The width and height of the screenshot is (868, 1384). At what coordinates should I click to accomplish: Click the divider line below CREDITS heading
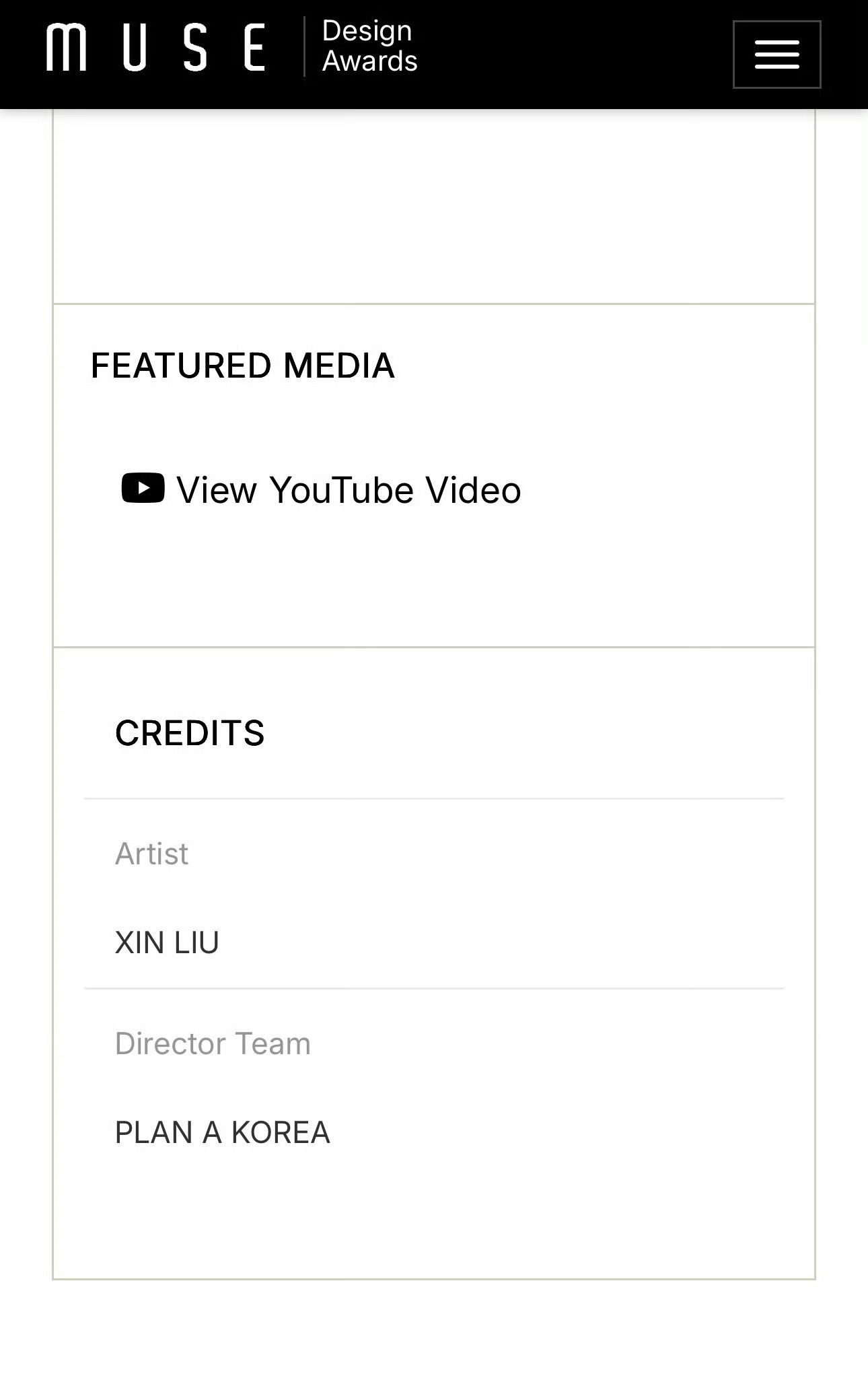tap(434, 799)
